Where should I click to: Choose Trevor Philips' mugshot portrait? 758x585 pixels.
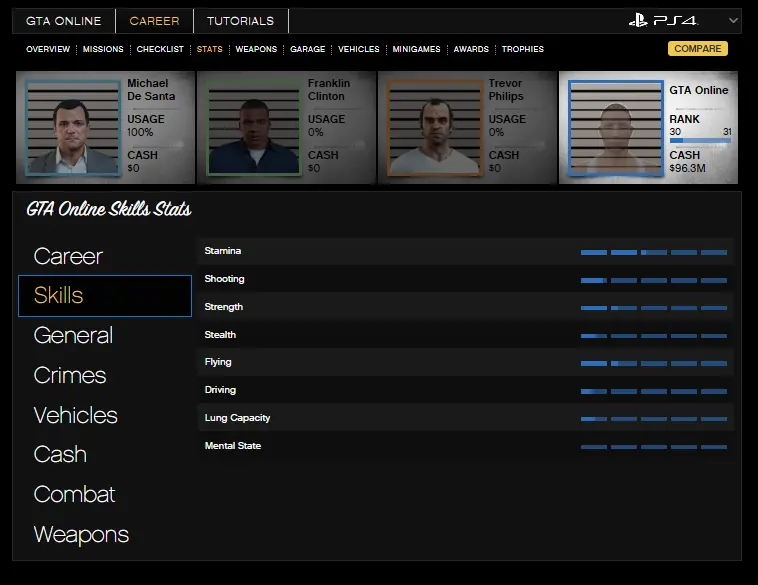coord(434,128)
